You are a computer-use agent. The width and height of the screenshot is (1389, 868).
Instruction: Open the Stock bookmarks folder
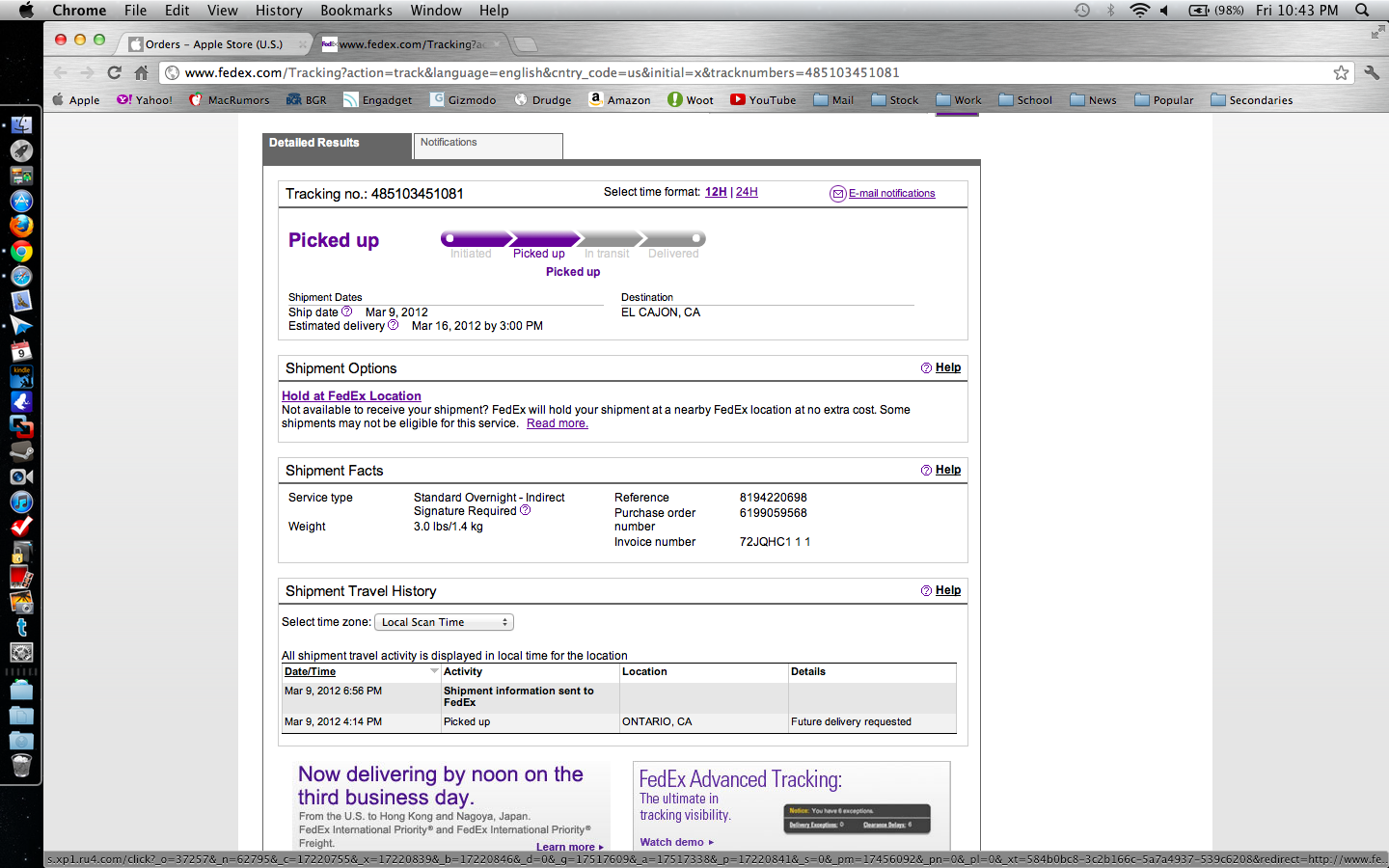[894, 99]
